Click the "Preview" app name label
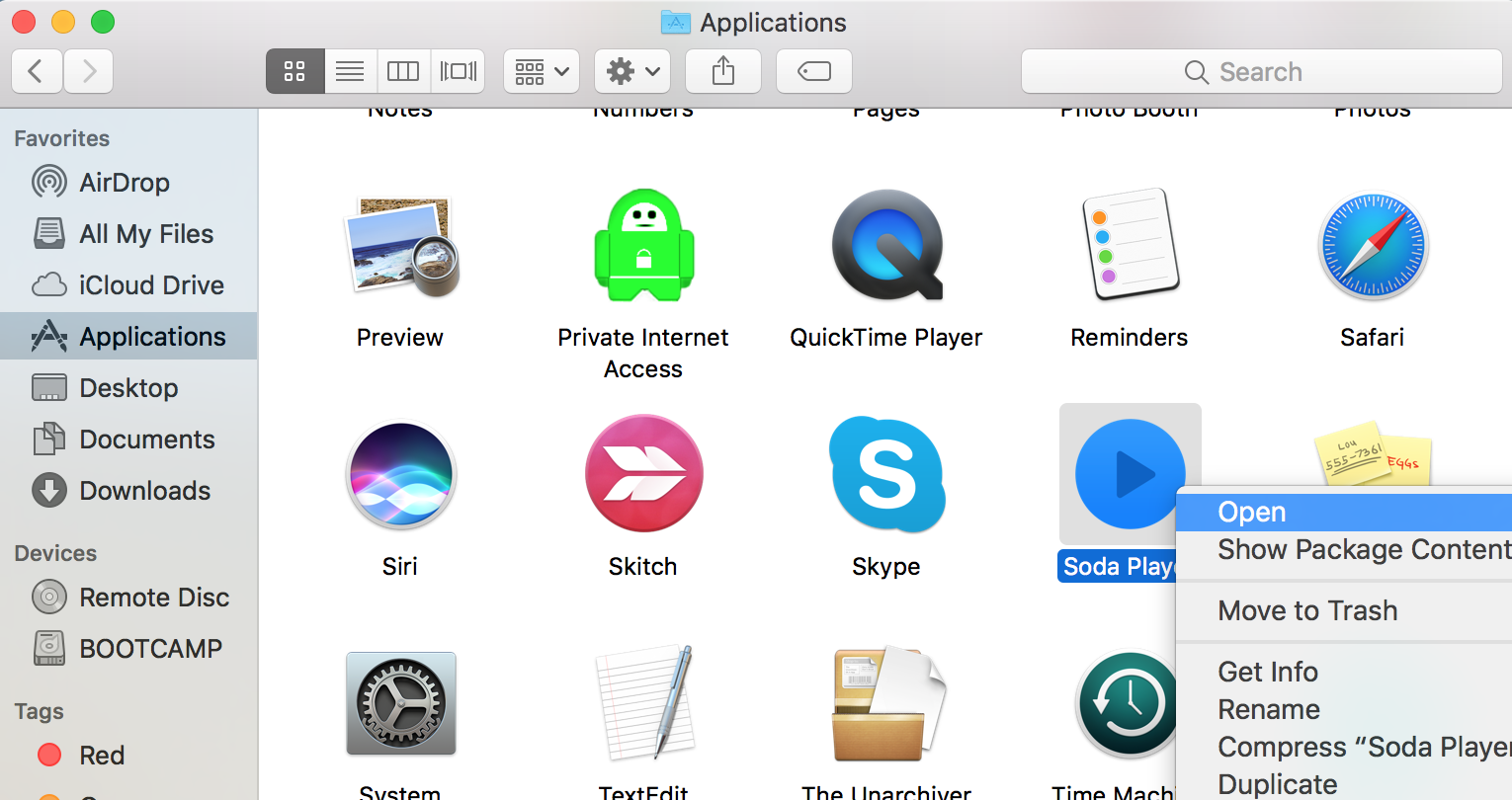Viewport: 1512px width, 800px height. coord(400,338)
